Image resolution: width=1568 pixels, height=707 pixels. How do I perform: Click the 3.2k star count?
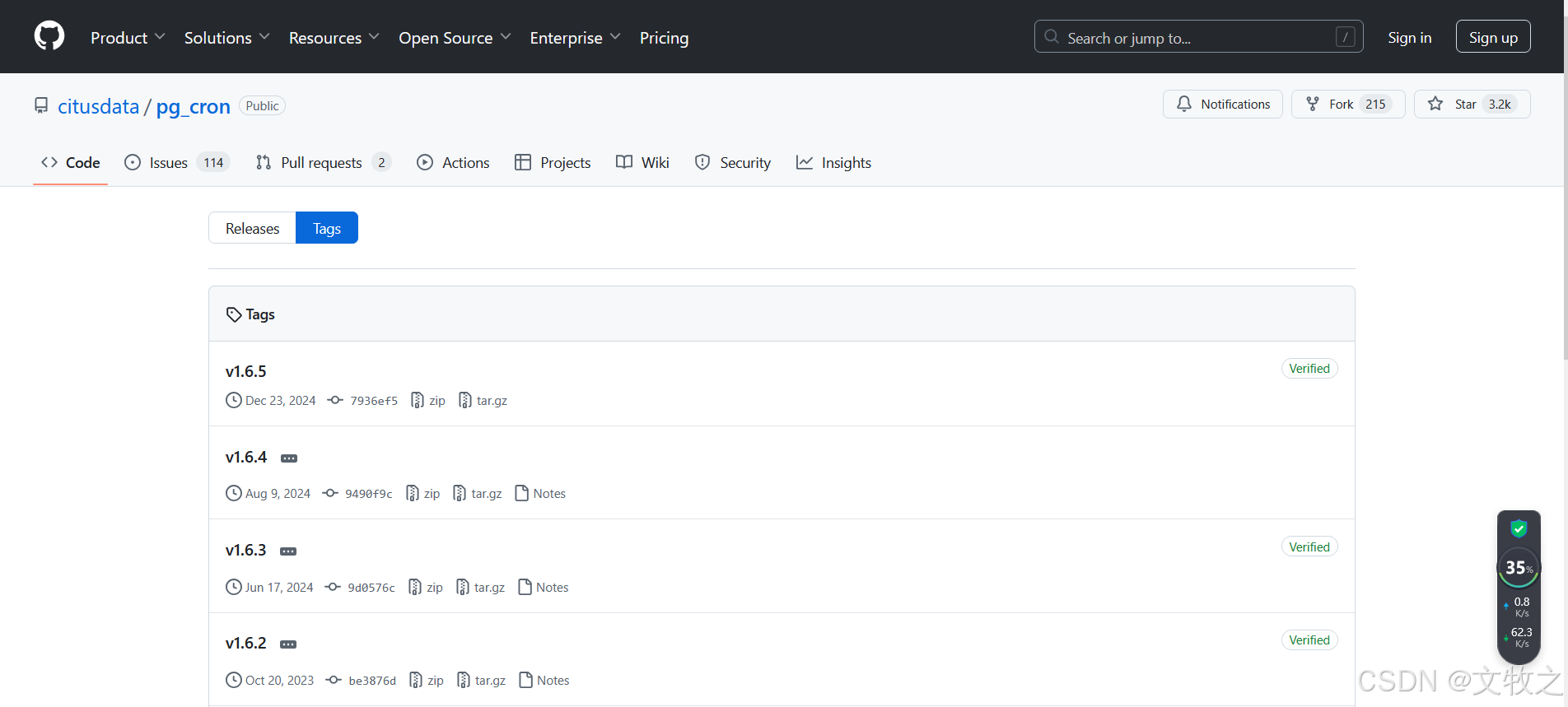pyautogui.click(x=1500, y=104)
